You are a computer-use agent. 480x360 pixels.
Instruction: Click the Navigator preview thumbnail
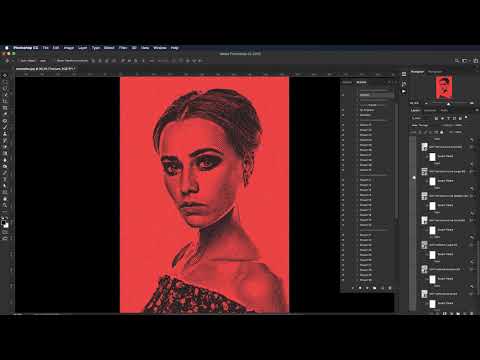[444, 87]
